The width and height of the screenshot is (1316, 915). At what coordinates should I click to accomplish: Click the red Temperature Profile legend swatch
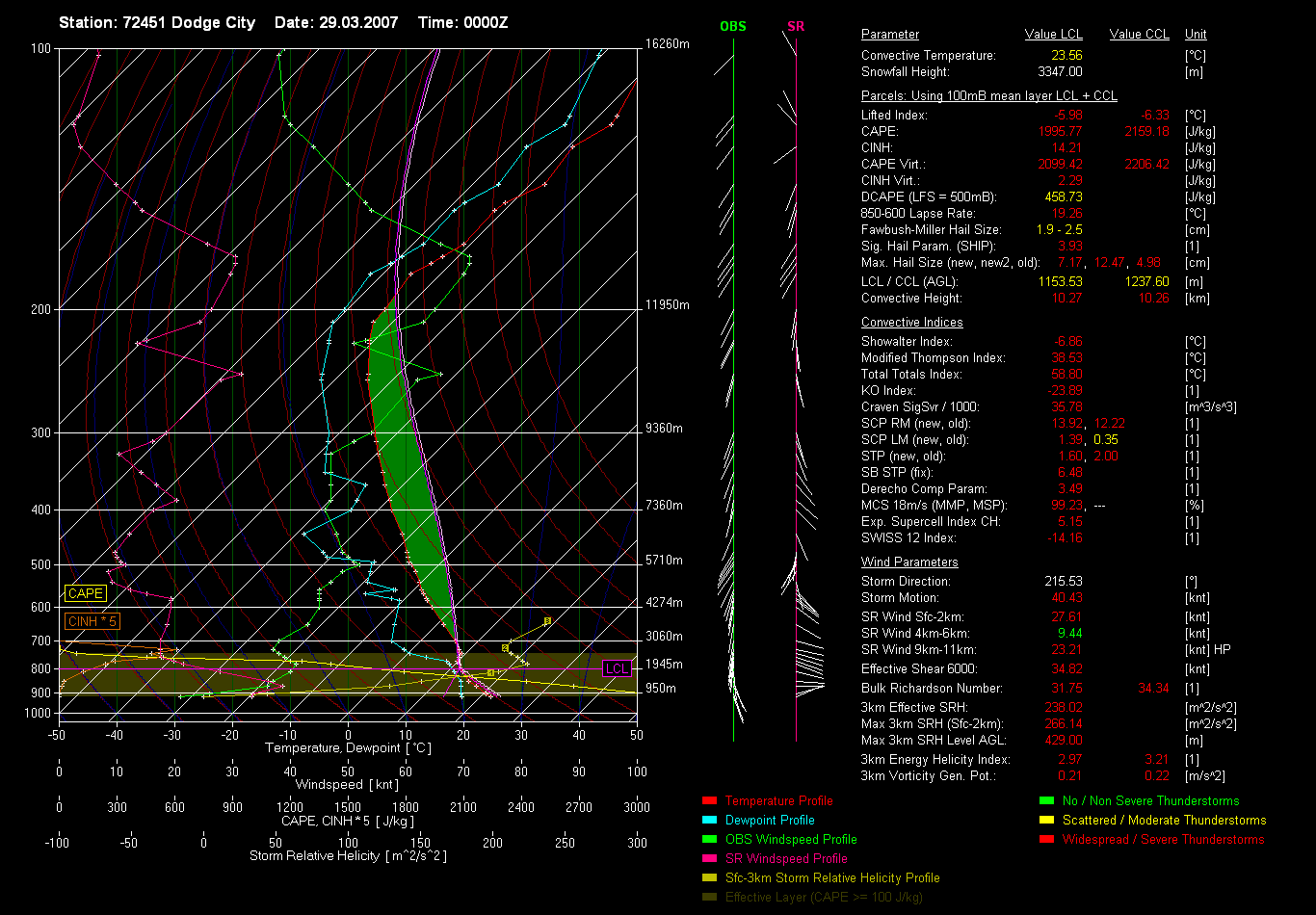[x=710, y=800]
